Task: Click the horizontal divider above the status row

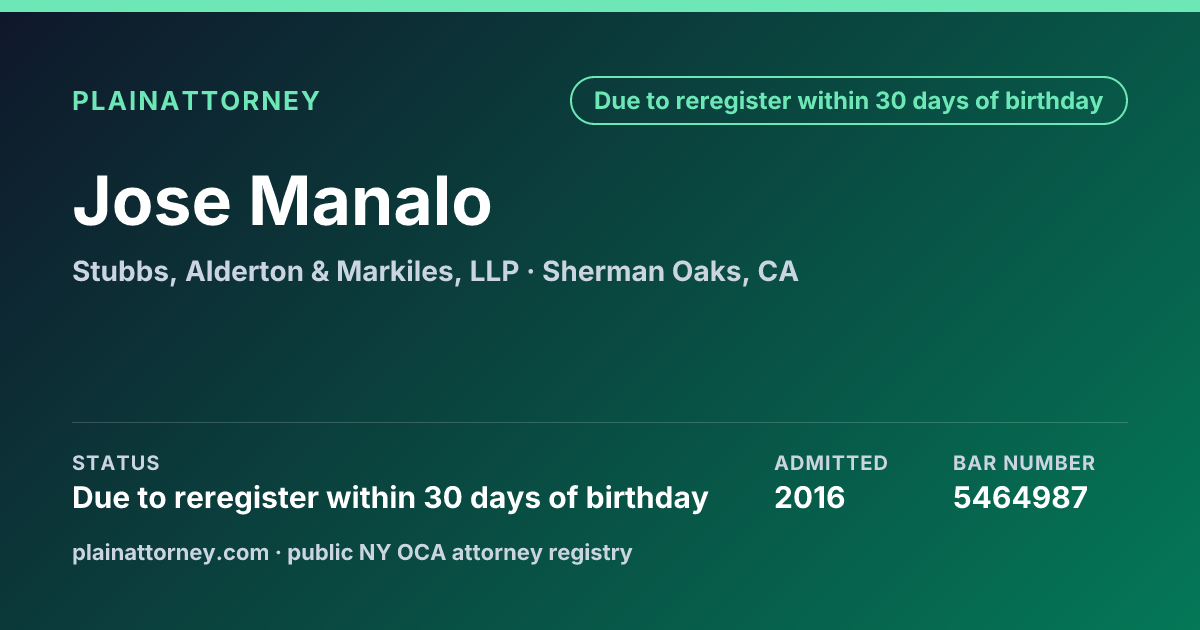Action: point(600,422)
